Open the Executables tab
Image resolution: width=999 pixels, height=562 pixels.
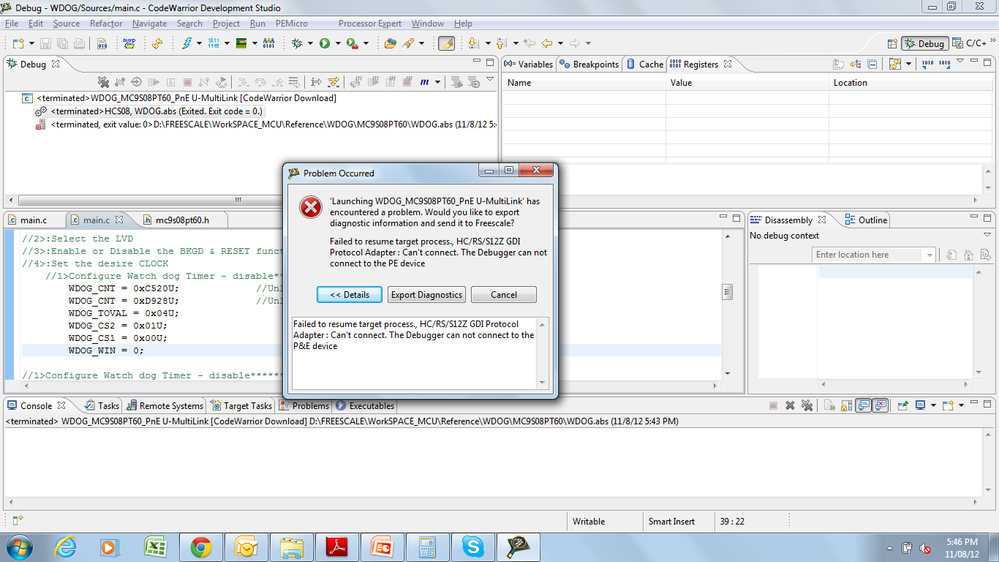click(365, 405)
